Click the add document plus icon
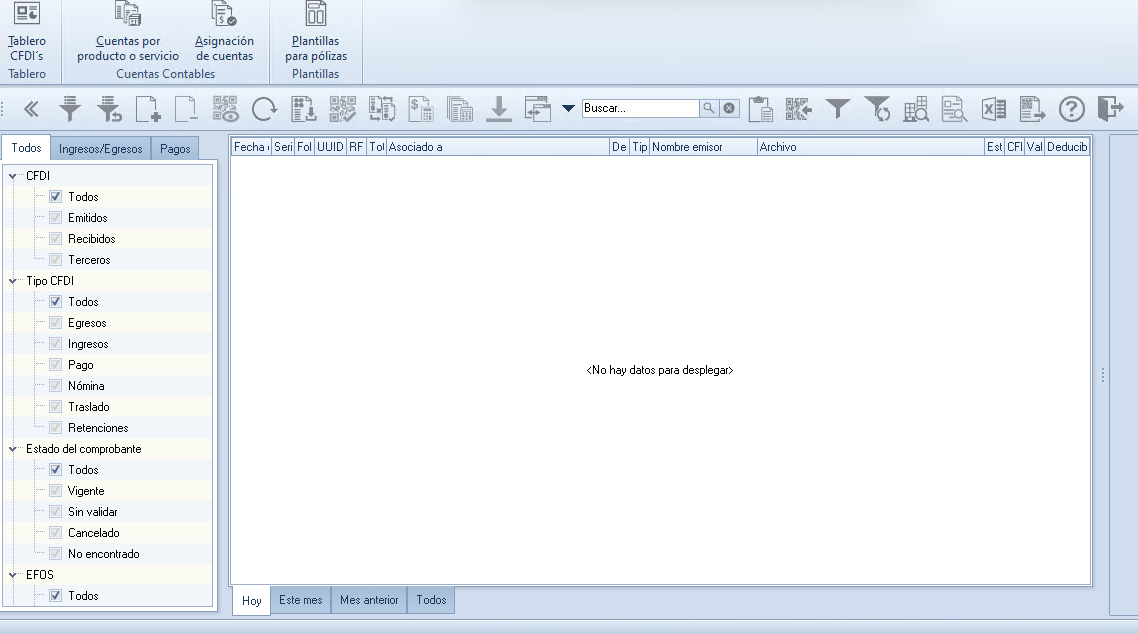Image resolution: width=1138 pixels, height=634 pixels. (148, 109)
